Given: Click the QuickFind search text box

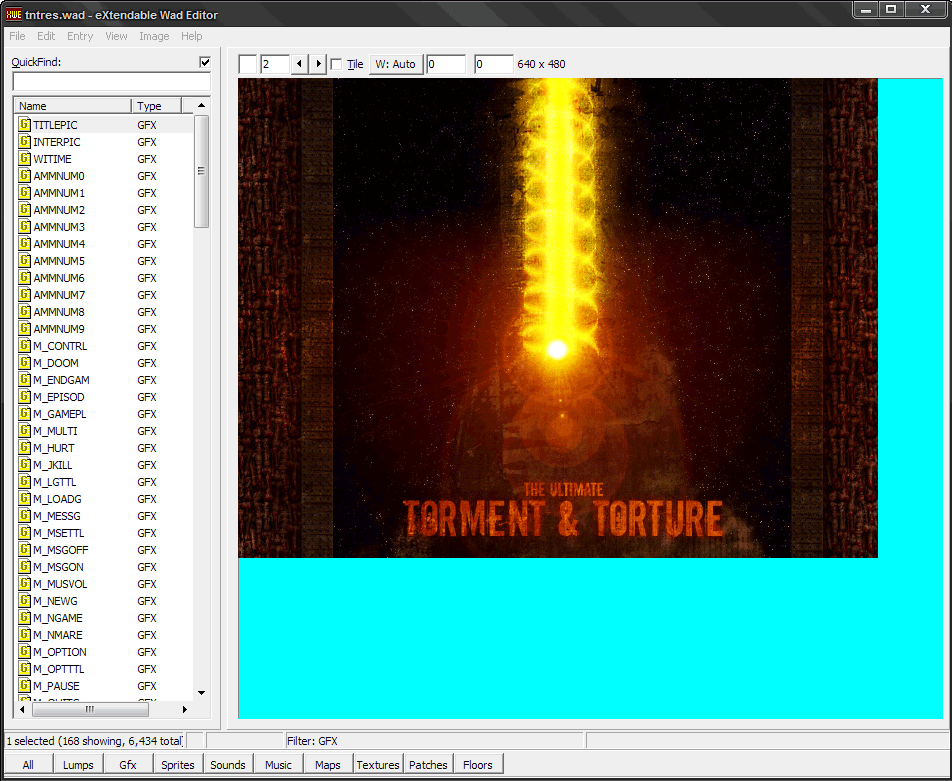Looking at the screenshot, I should click(112, 81).
